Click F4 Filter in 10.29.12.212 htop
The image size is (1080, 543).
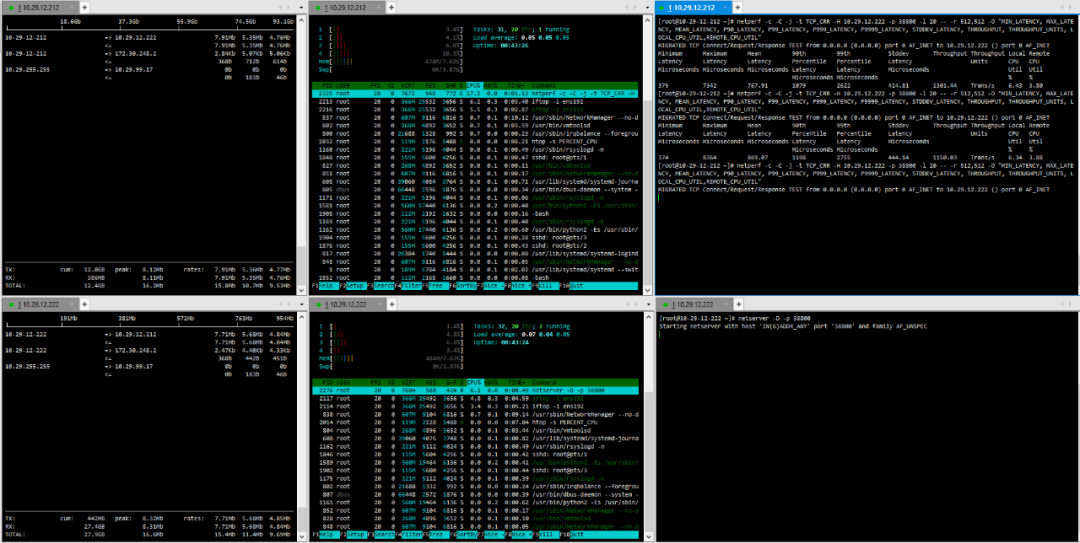point(406,285)
